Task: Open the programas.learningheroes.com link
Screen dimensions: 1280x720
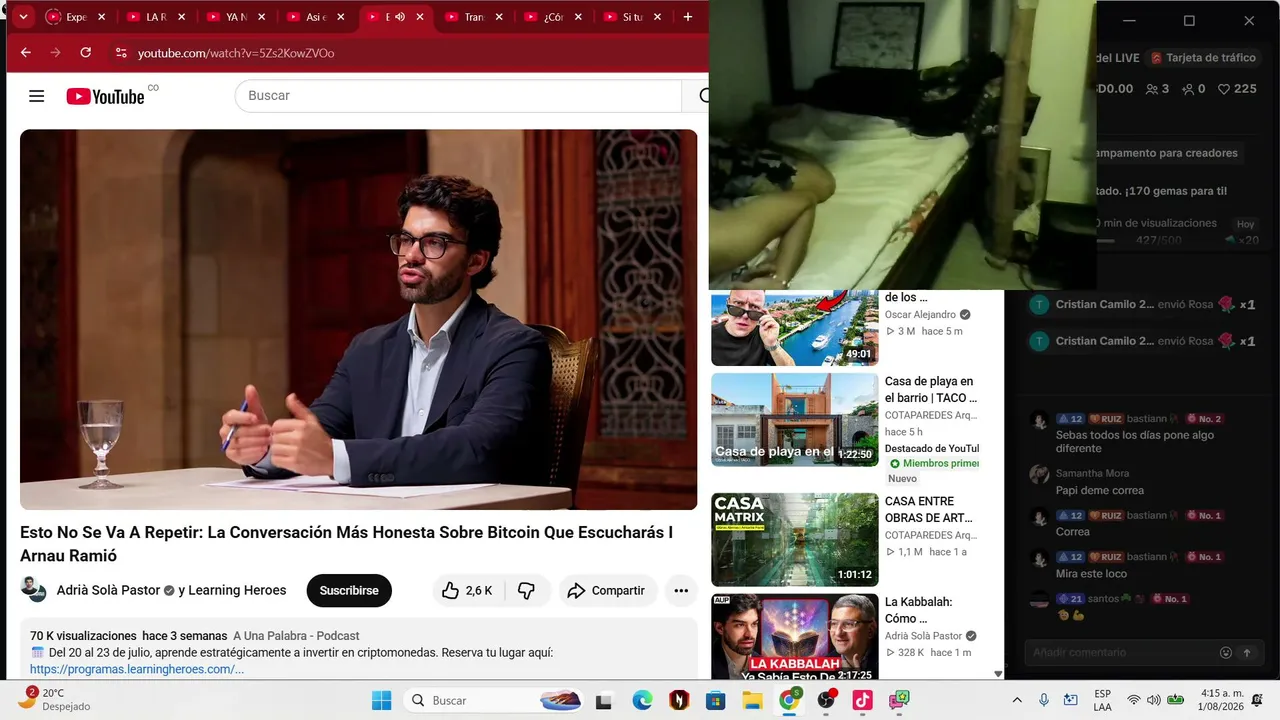Action: (x=137, y=669)
